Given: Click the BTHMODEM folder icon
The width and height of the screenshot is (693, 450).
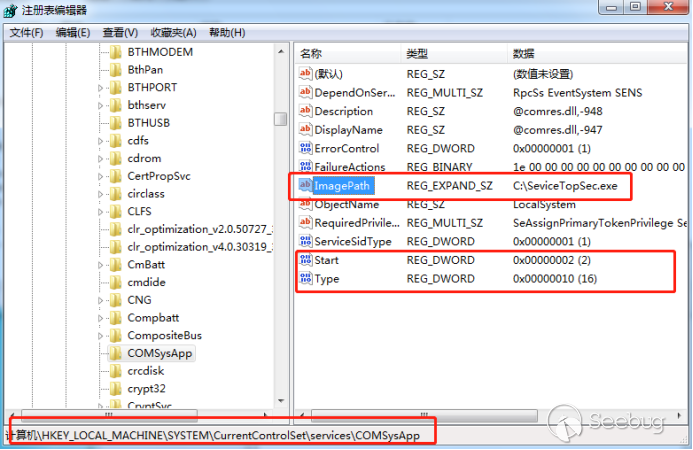Looking at the screenshot, I should pyautogui.click(x=116, y=52).
